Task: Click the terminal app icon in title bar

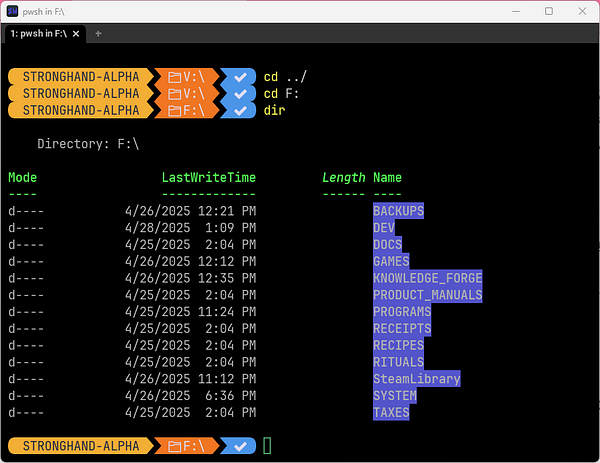Action: point(12,10)
